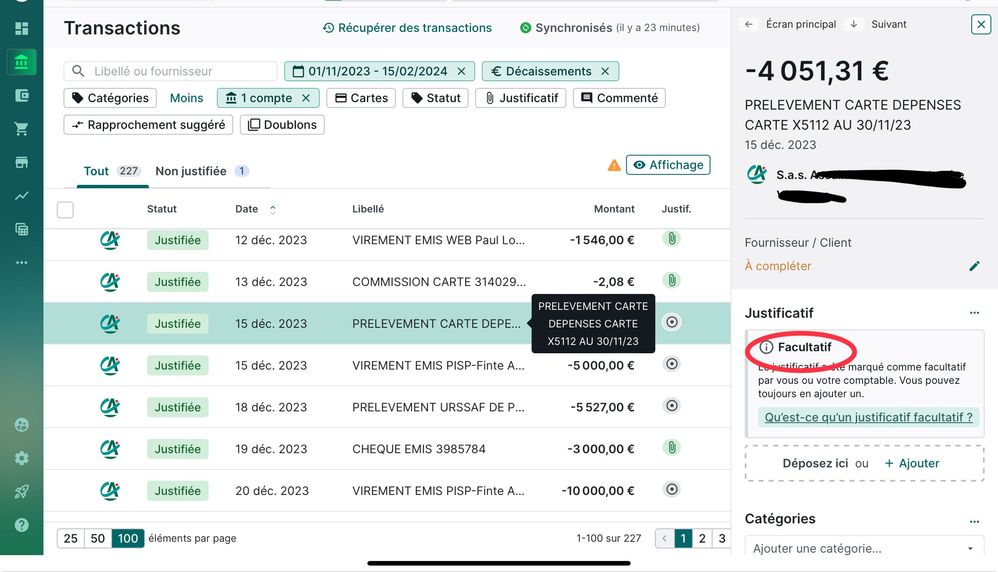Remove the Décaissements filter chip
The image size is (998, 572).
pyautogui.click(x=605, y=71)
